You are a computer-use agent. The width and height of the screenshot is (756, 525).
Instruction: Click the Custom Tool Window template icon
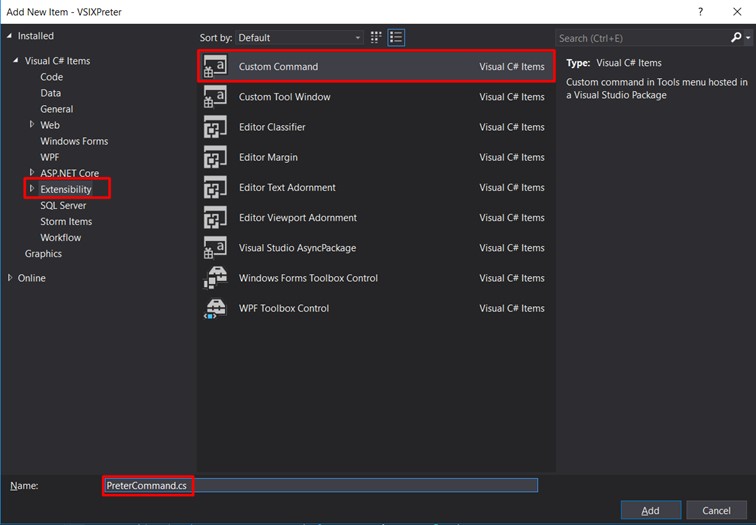[215, 96]
